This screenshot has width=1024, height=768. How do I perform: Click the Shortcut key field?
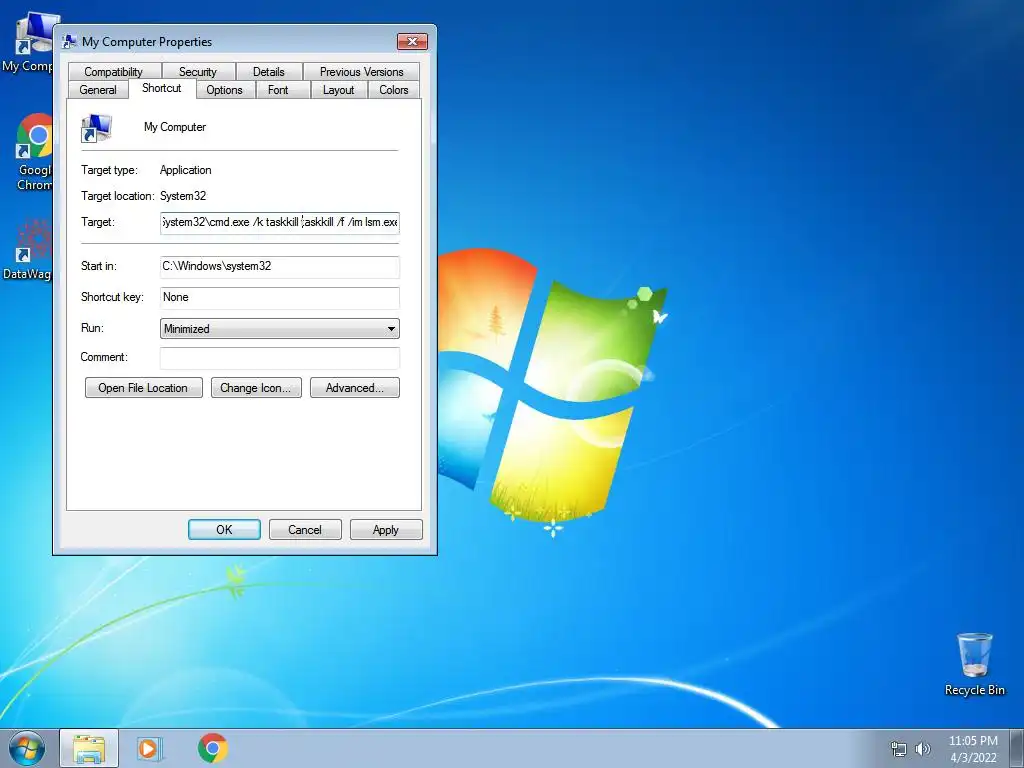(x=280, y=297)
